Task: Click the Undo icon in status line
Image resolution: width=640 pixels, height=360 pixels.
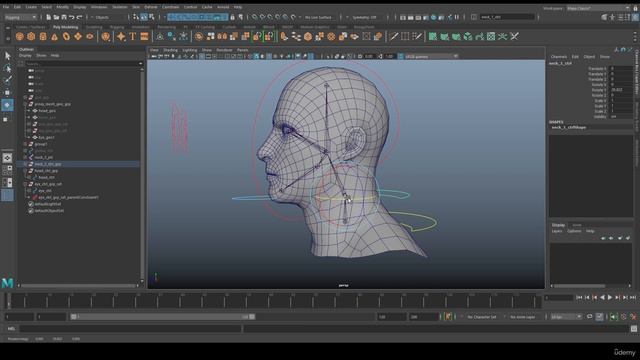Action: coord(71,17)
